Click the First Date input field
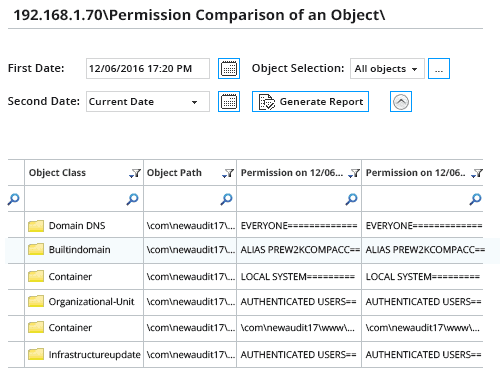The image size is (500, 390). point(148,69)
